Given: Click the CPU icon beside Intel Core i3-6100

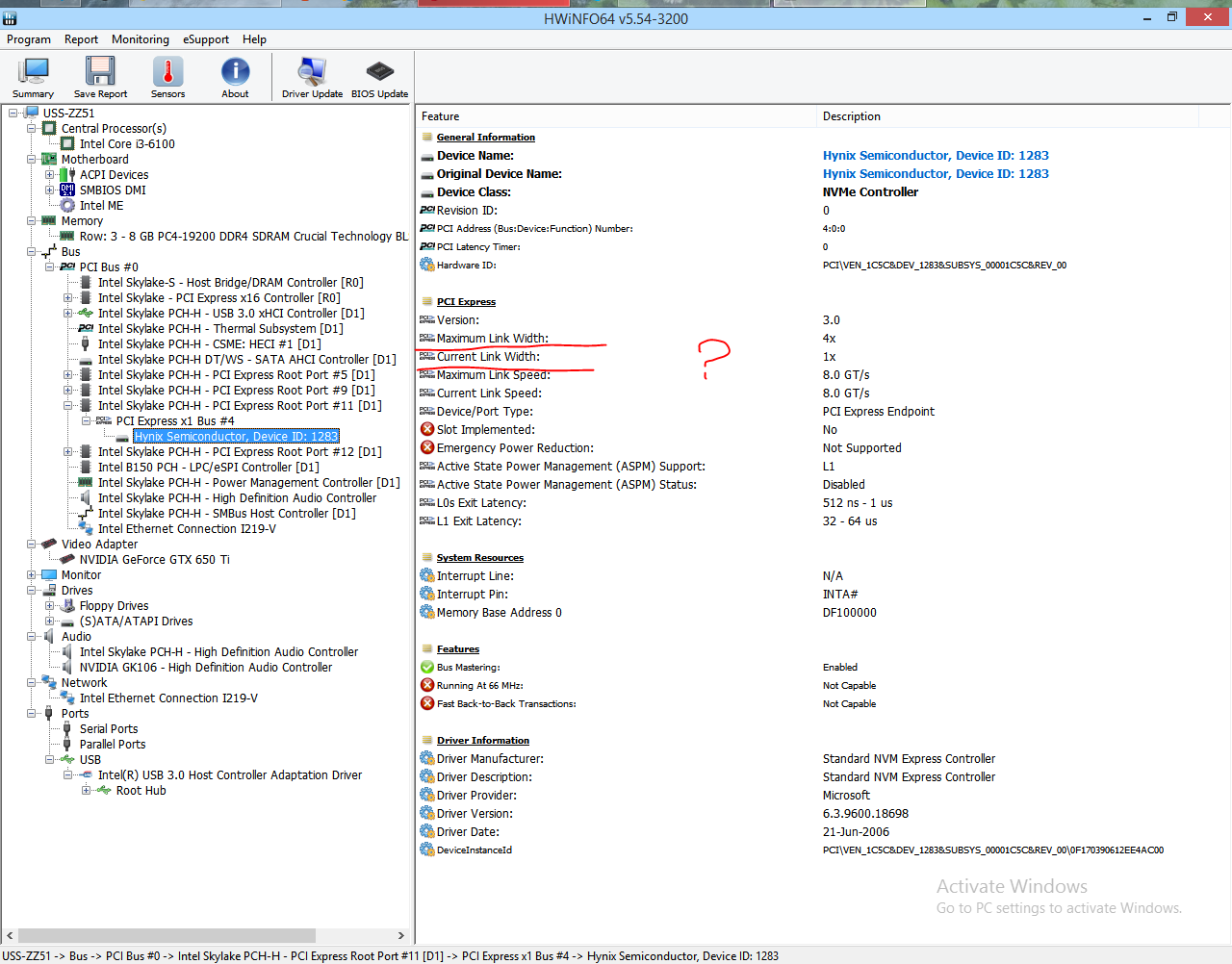Looking at the screenshot, I should (x=67, y=144).
